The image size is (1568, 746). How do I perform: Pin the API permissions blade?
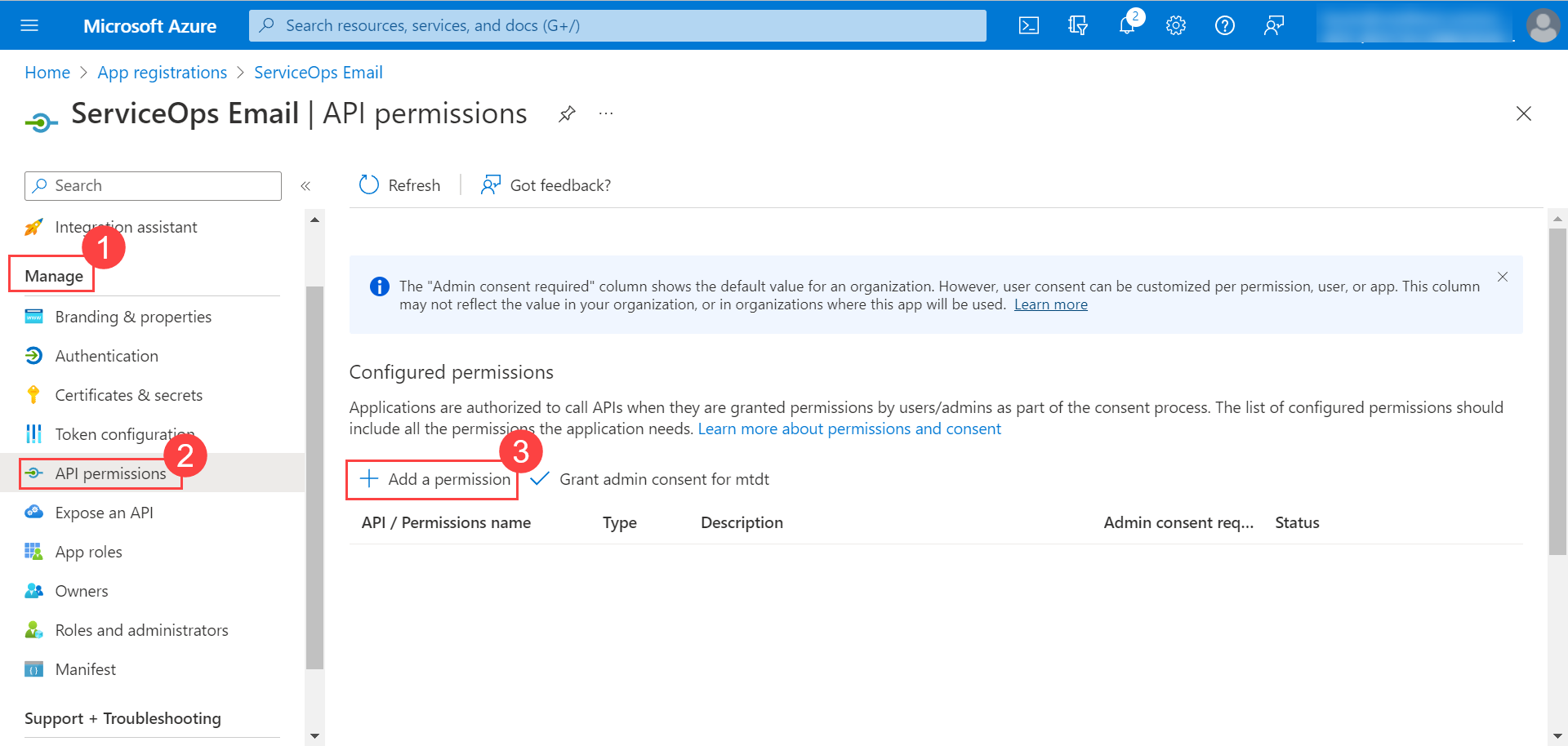click(567, 114)
